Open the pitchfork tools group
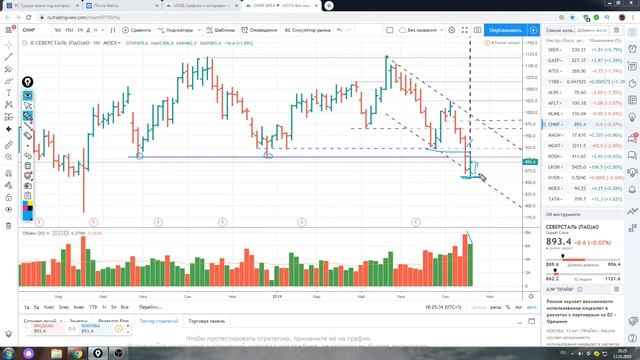This screenshot has height=360, width=640. (x=9, y=69)
